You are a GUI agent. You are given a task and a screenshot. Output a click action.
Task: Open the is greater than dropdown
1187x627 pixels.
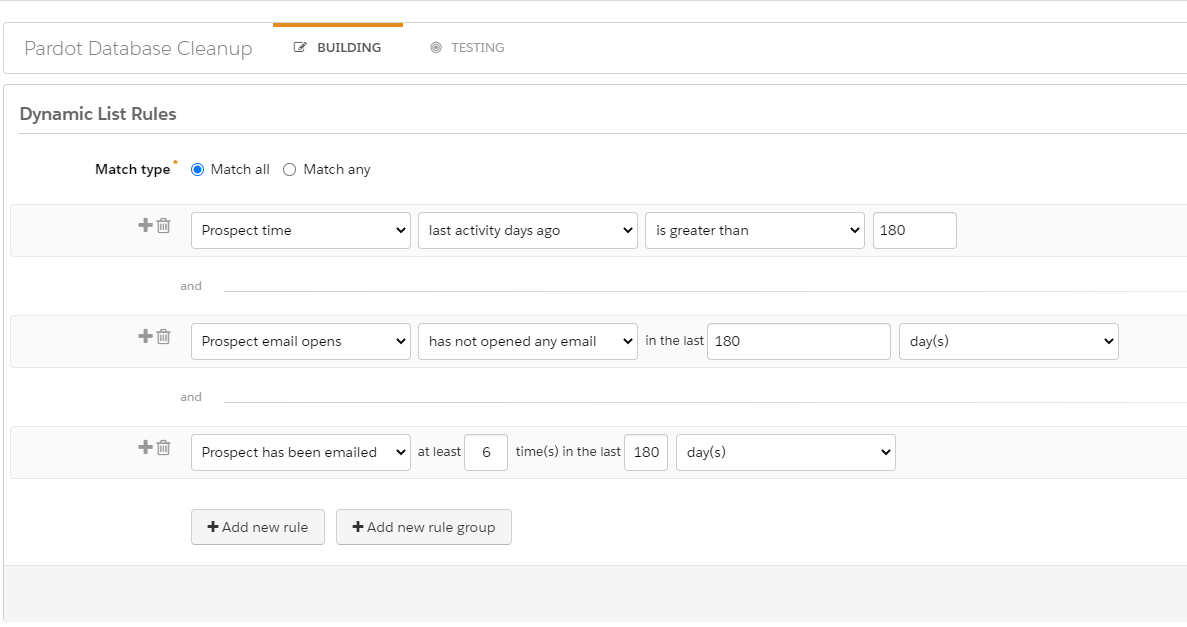(x=755, y=230)
